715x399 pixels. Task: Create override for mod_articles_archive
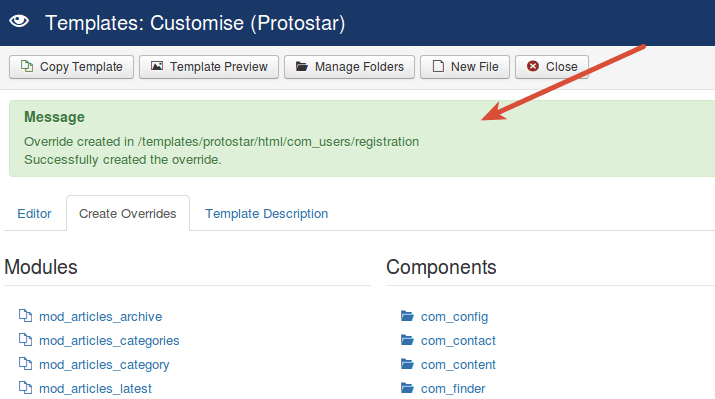click(x=100, y=316)
